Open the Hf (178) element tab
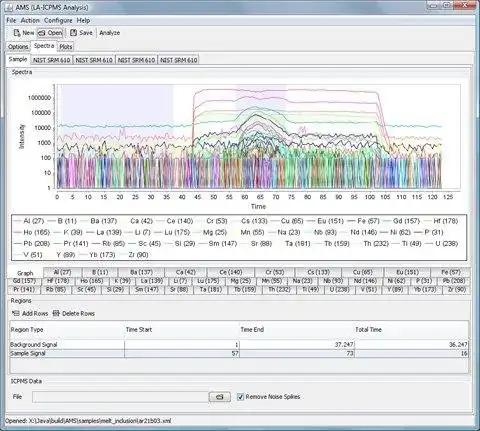Image resolution: width=480 pixels, height=431 pixels. click(x=59, y=281)
